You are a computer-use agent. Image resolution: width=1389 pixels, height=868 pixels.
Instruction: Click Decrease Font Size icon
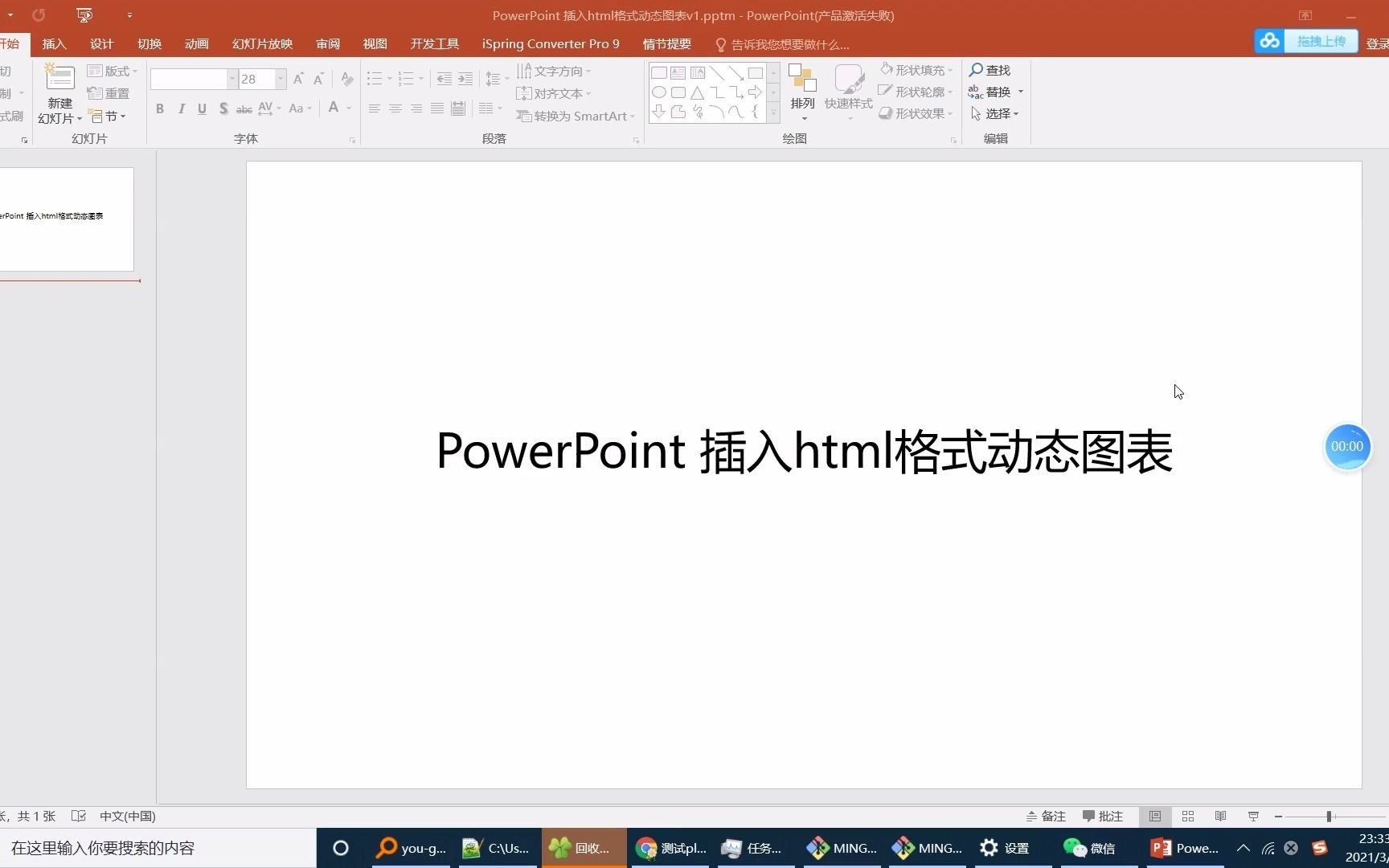319,79
